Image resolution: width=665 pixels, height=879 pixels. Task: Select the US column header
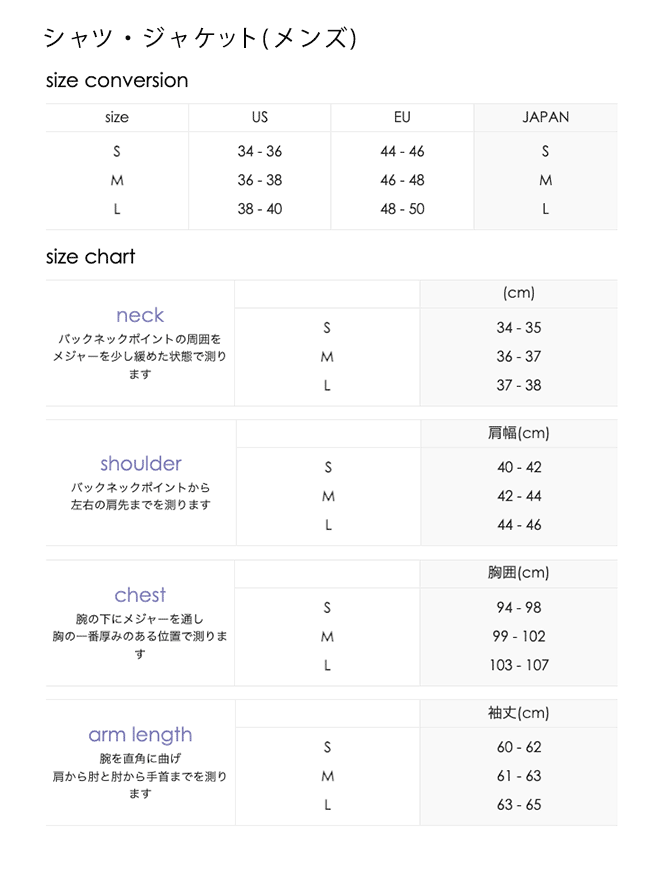coord(260,117)
